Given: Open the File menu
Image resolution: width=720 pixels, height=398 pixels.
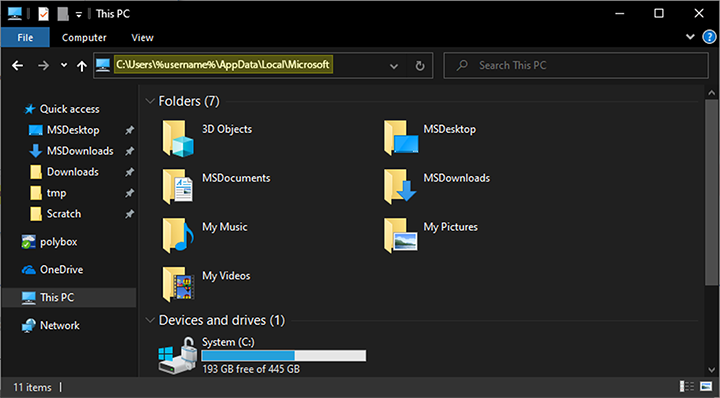Looking at the screenshot, I should tap(25, 38).
